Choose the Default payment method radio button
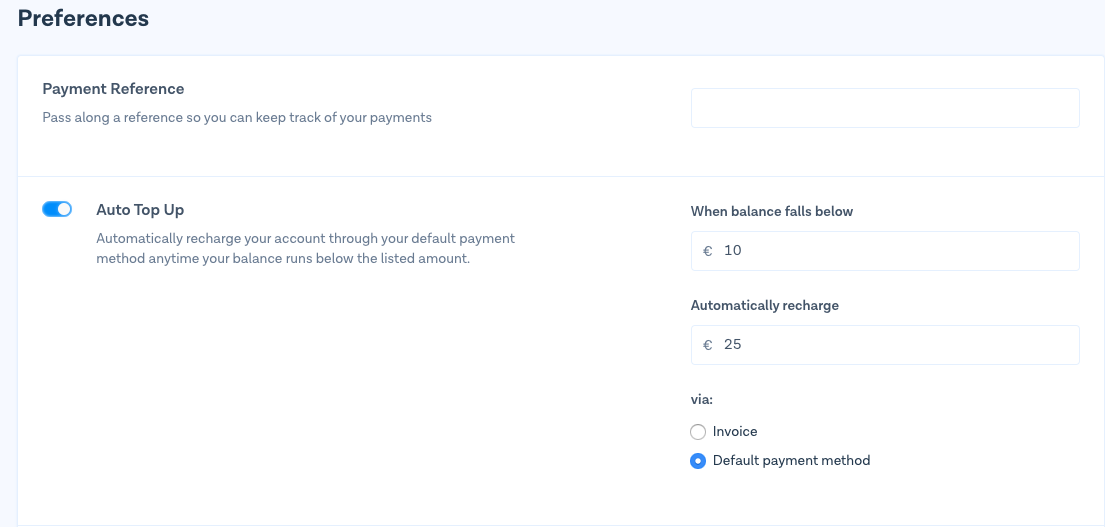The image size is (1105, 527). click(x=698, y=461)
